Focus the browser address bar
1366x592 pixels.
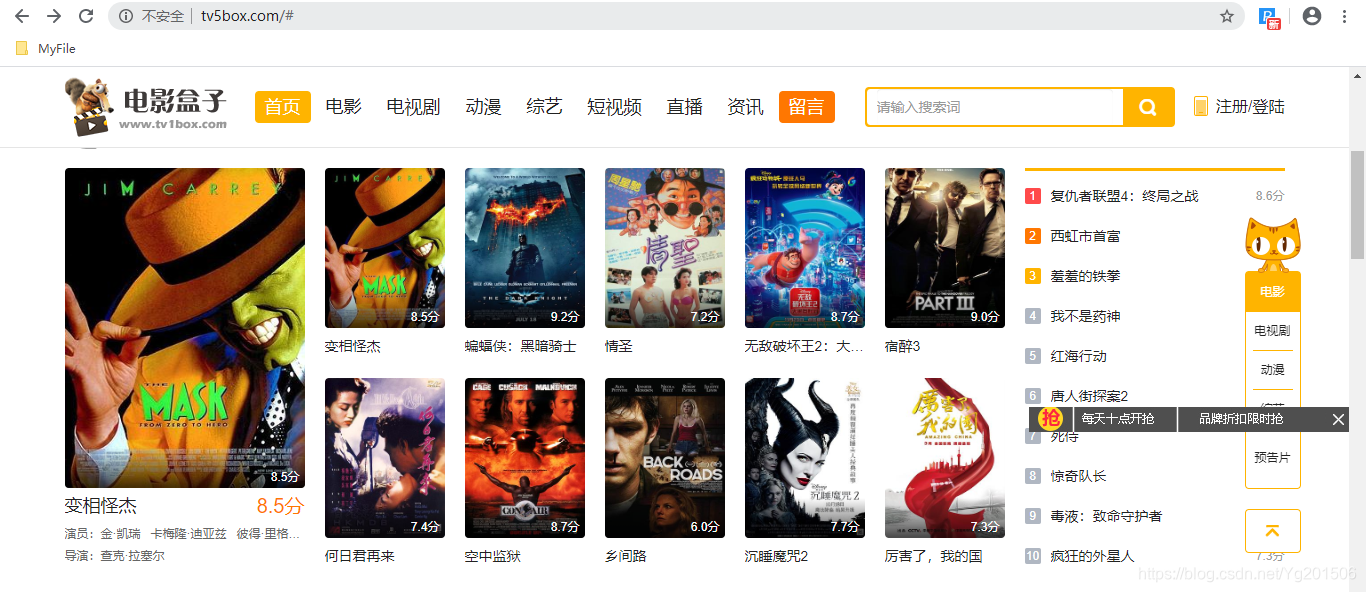676,16
